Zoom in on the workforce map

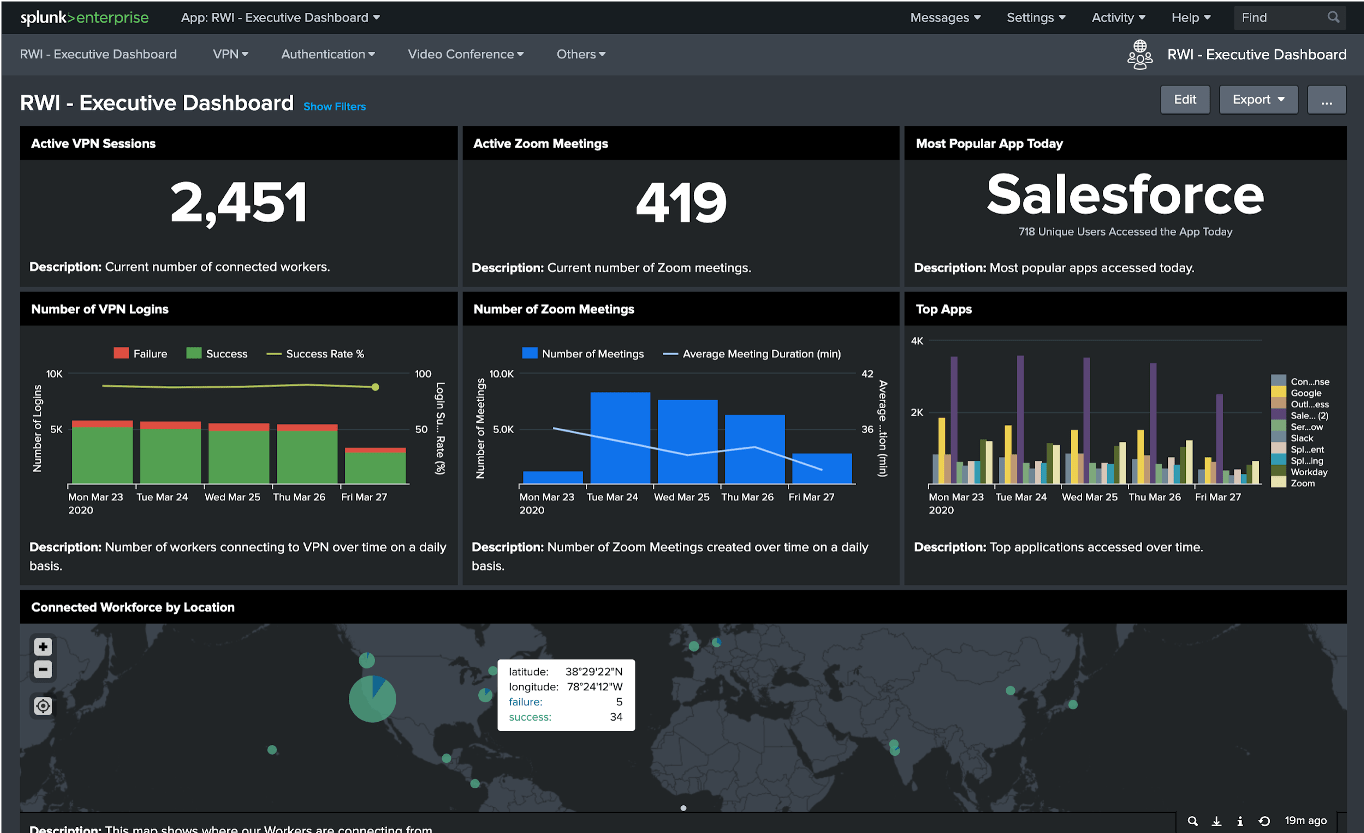pos(42,646)
